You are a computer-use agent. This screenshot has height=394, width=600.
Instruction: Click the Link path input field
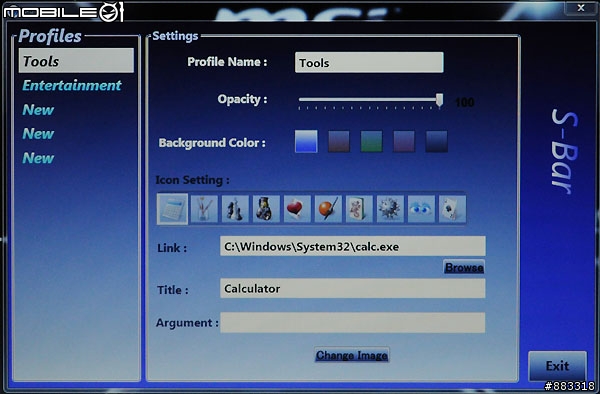(353, 246)
